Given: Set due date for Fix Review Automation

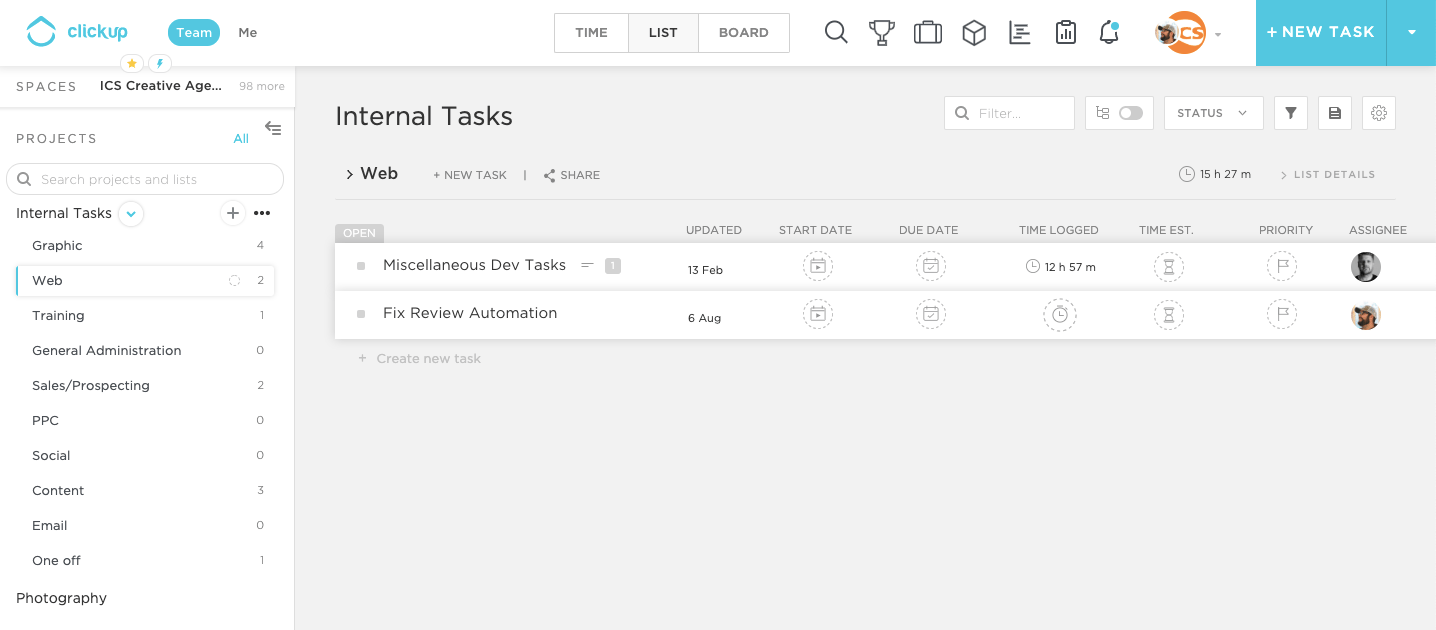Looking at the screenshot, I should coord(931,314).
